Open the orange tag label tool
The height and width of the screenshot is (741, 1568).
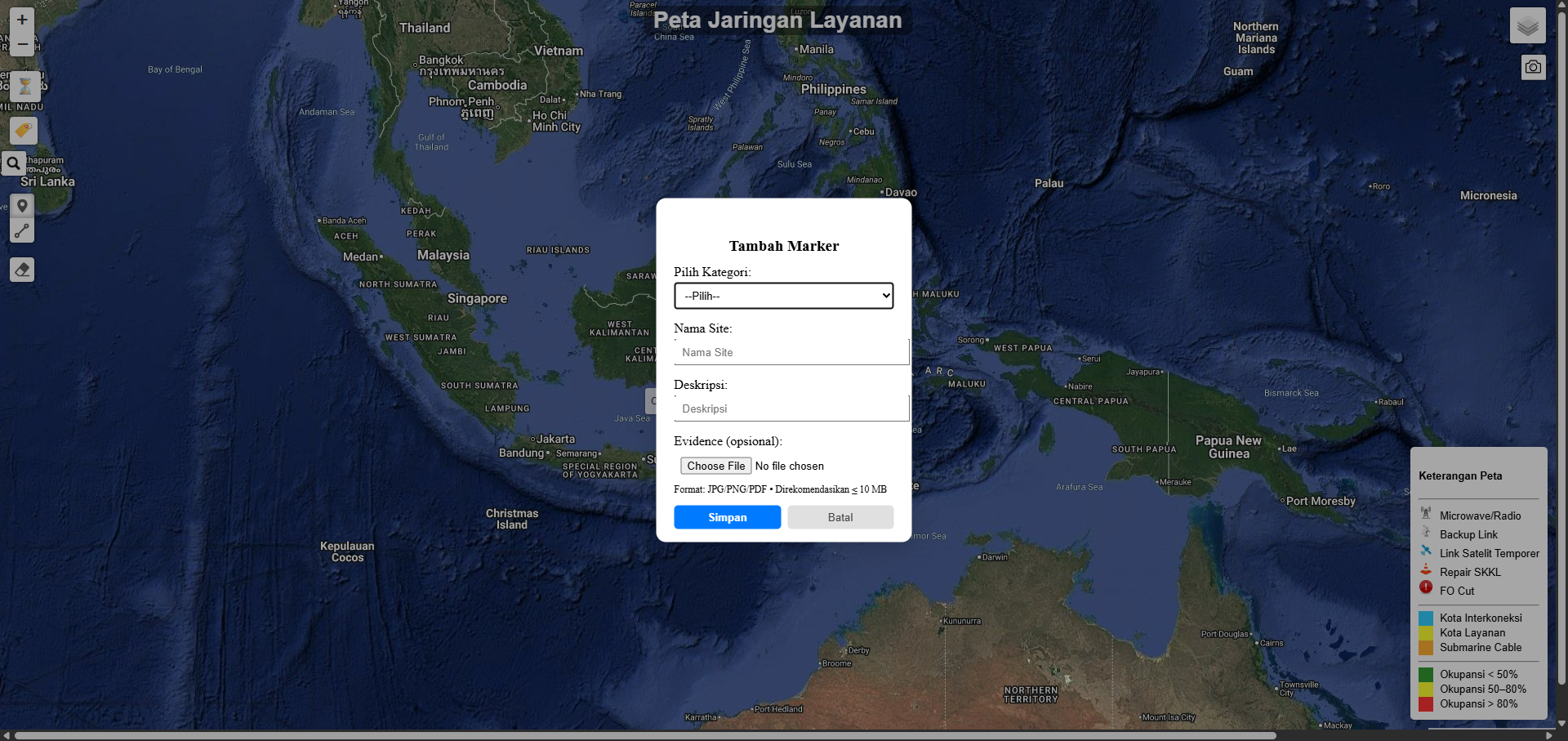tap(23, 131)
